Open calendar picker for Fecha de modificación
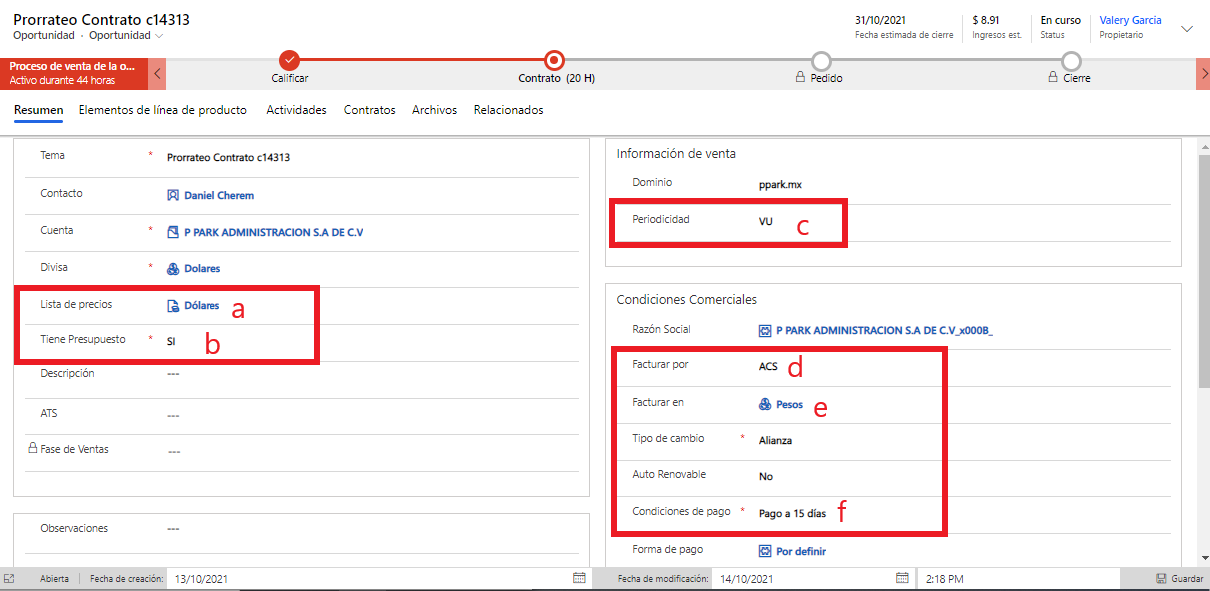 tap(902, 578)
